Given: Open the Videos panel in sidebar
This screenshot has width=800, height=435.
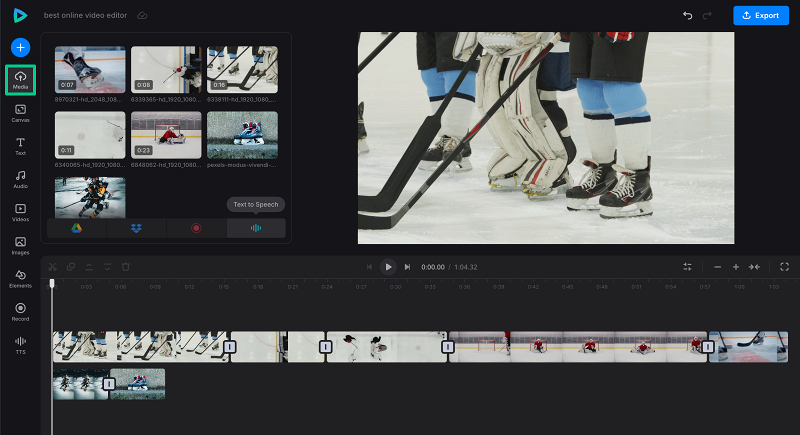Looking at the screenshot, I should click(20, 213).
